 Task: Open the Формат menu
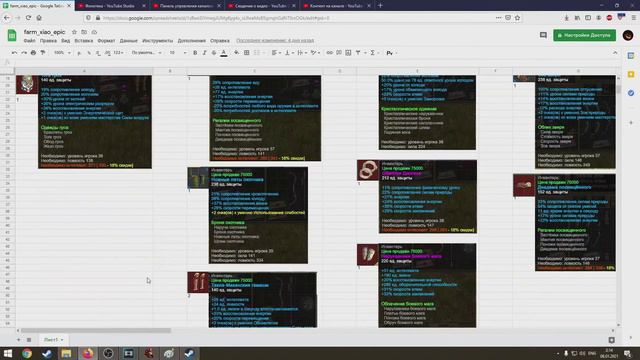106,41
